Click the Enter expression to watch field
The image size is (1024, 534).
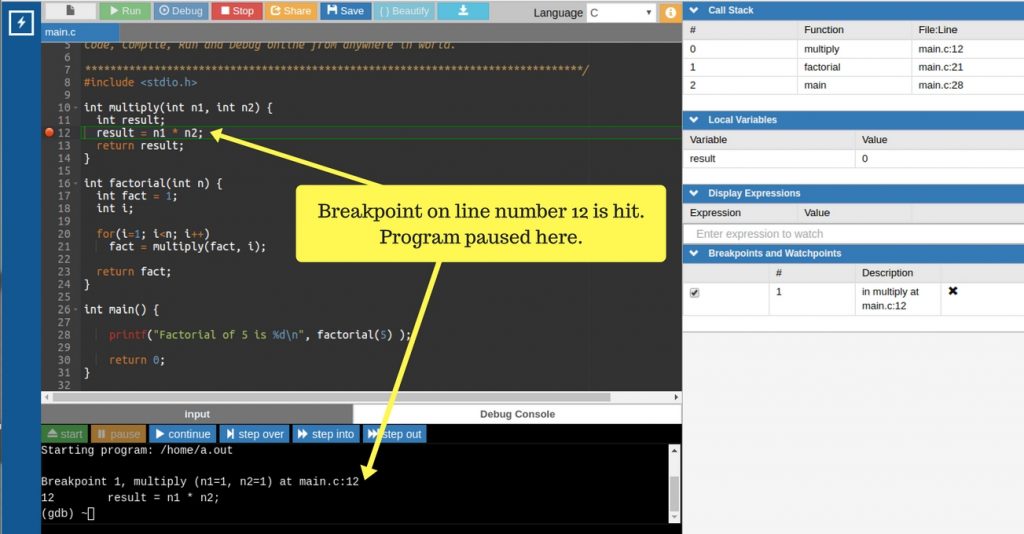click(x=852, y=234)
